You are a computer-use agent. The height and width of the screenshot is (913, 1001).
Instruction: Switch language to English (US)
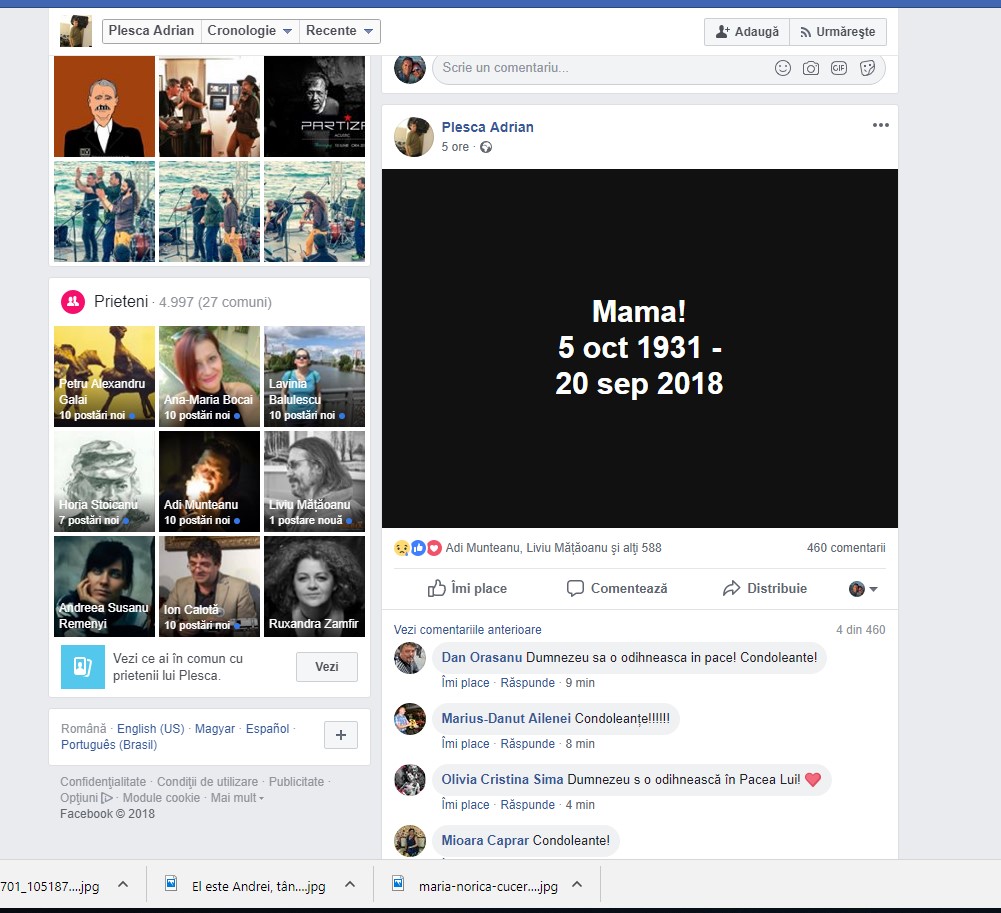pos(150,729)
